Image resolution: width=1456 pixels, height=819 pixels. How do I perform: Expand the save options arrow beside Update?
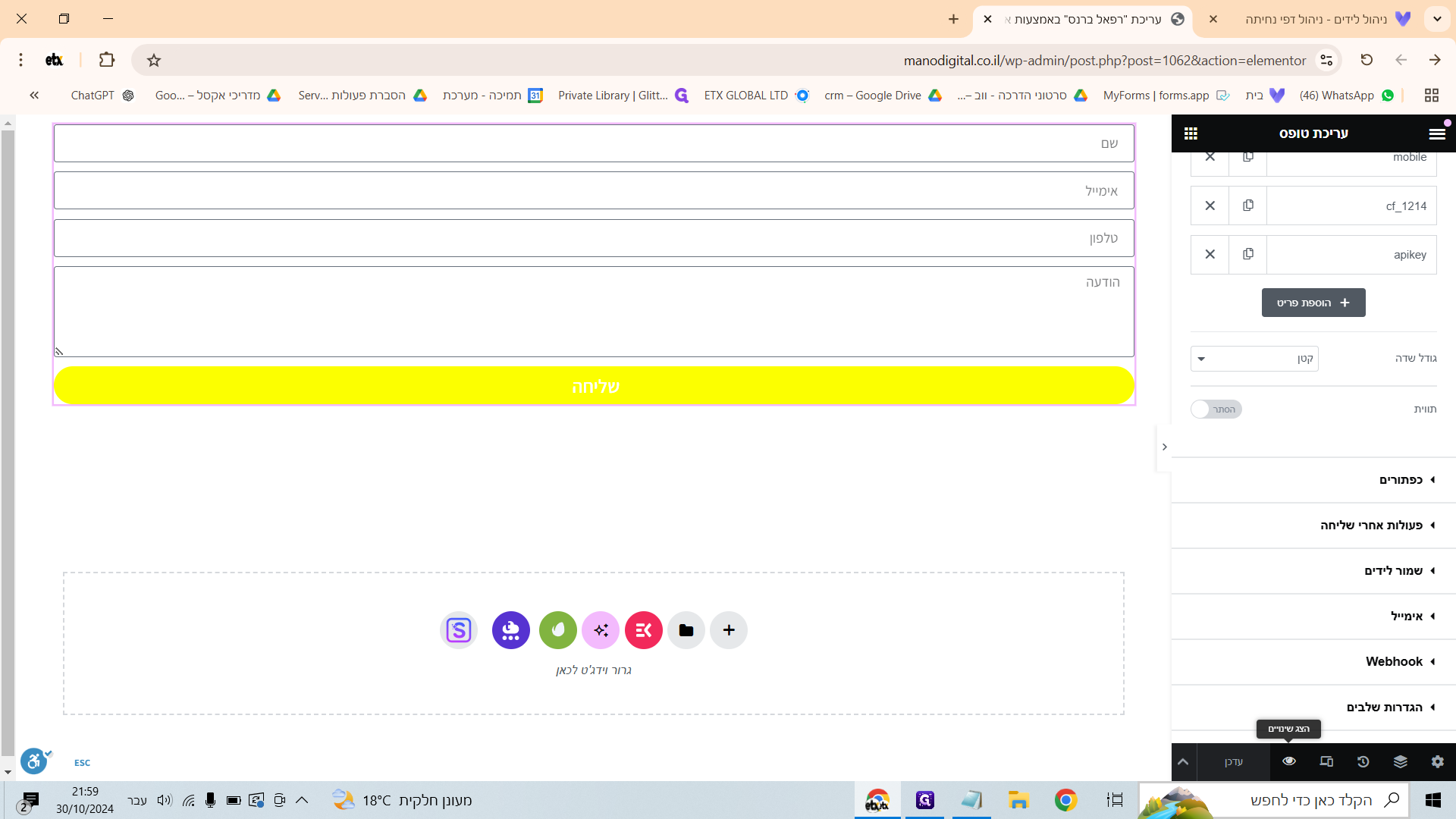(1183, 761)
